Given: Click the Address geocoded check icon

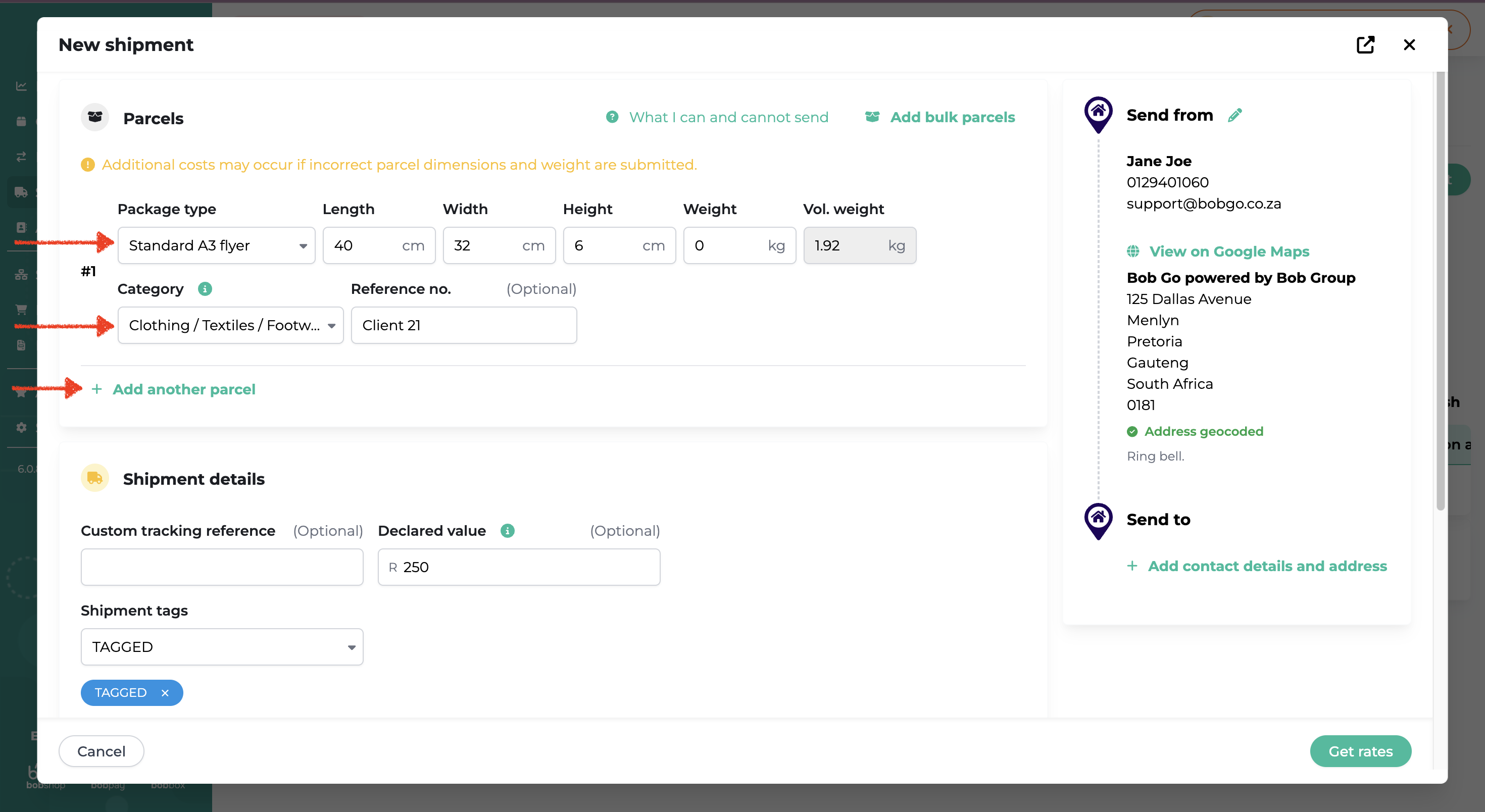Looking at the screenshot, I should tap(1131, 432).
